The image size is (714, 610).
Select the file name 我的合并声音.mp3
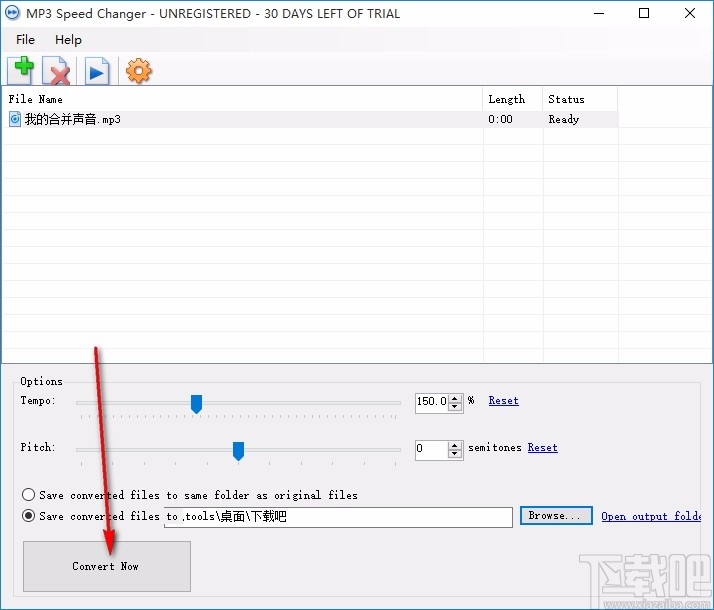click(73, 119)
